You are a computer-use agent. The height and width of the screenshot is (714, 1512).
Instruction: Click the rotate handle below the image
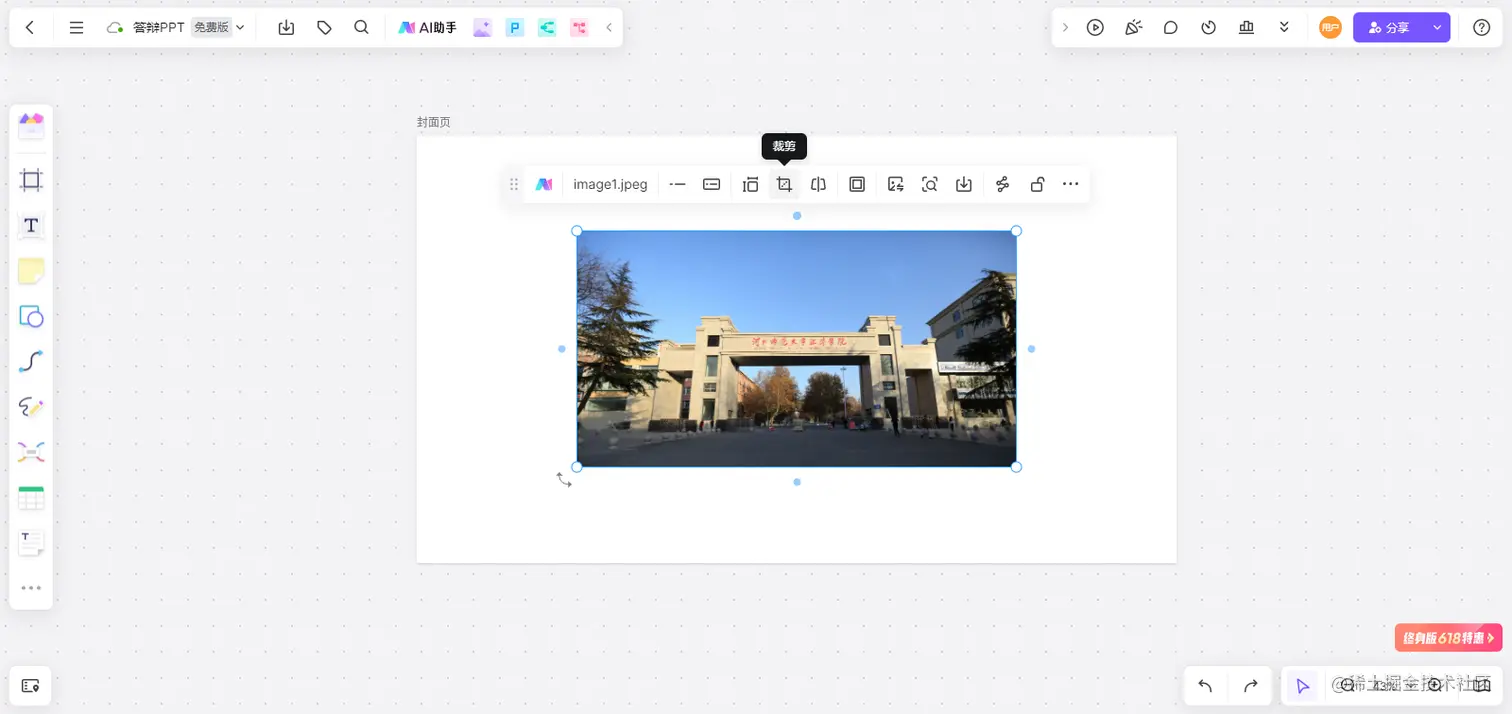coord(564,480)
